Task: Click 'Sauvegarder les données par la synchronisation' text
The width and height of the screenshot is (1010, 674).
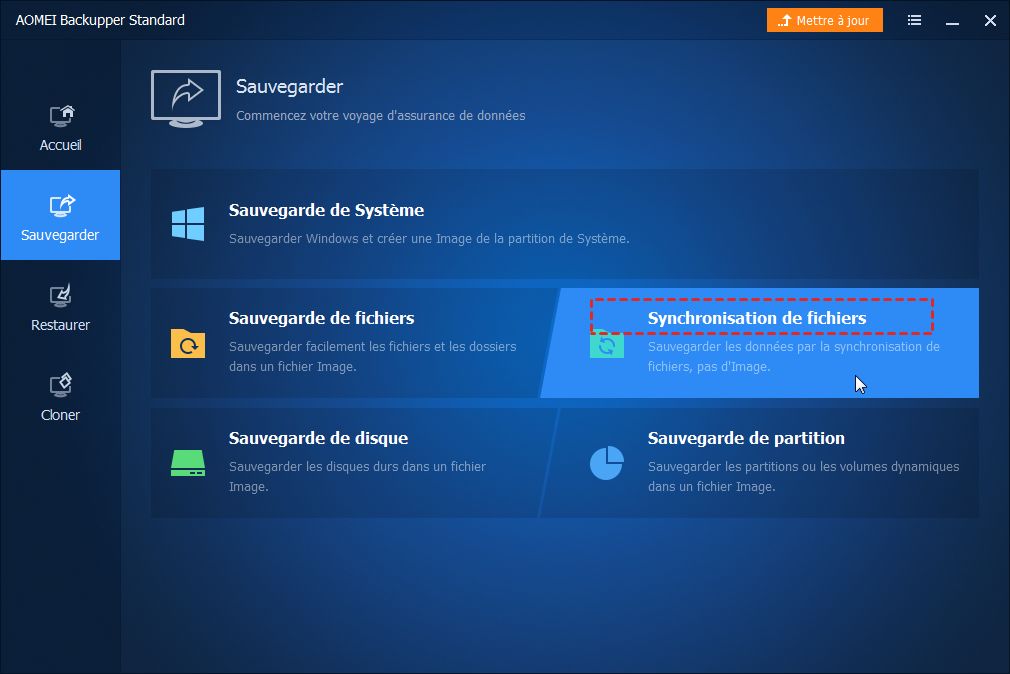Action: [x=794, y=356]
